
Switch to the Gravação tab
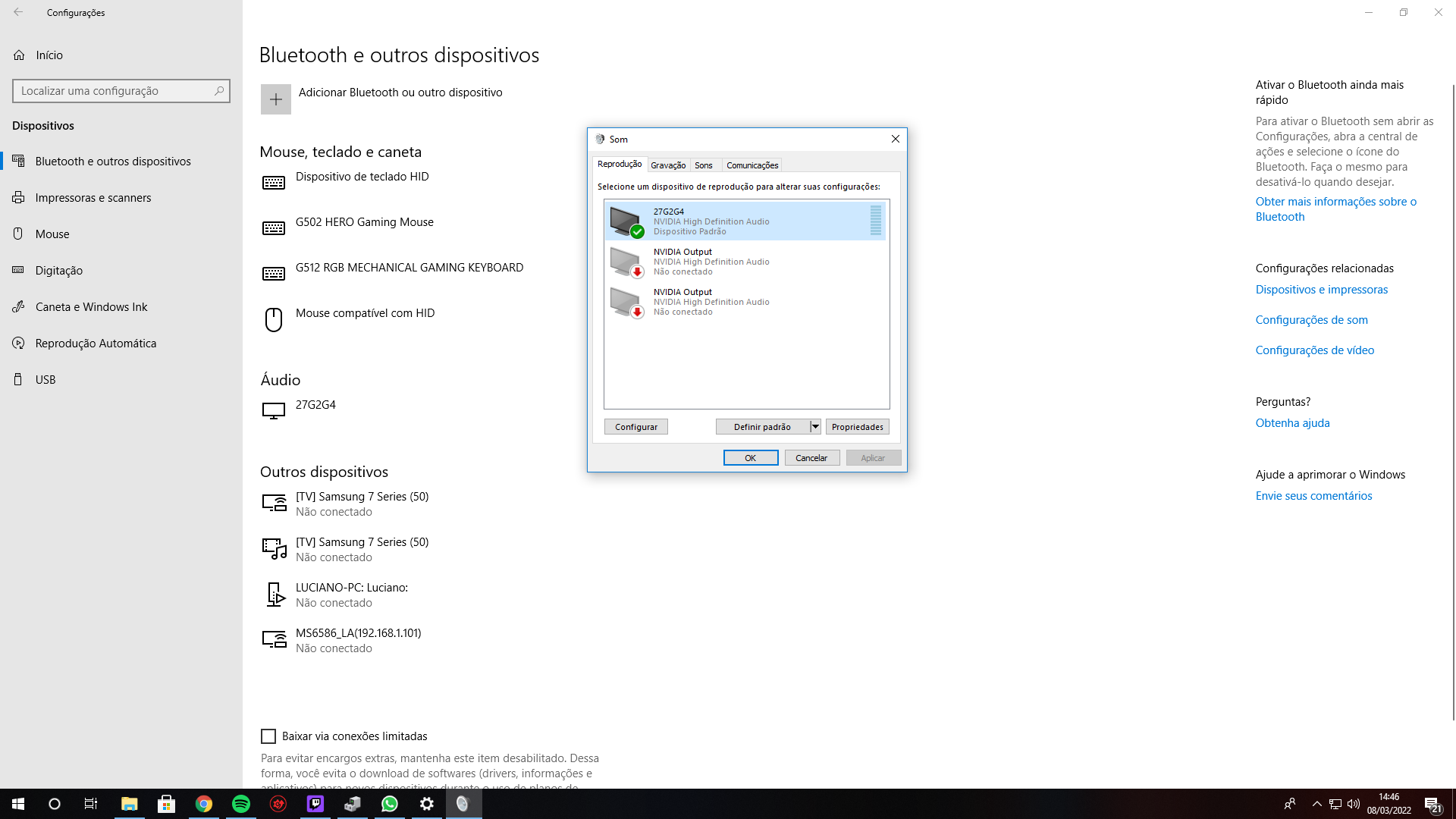(x=668, y=165)
